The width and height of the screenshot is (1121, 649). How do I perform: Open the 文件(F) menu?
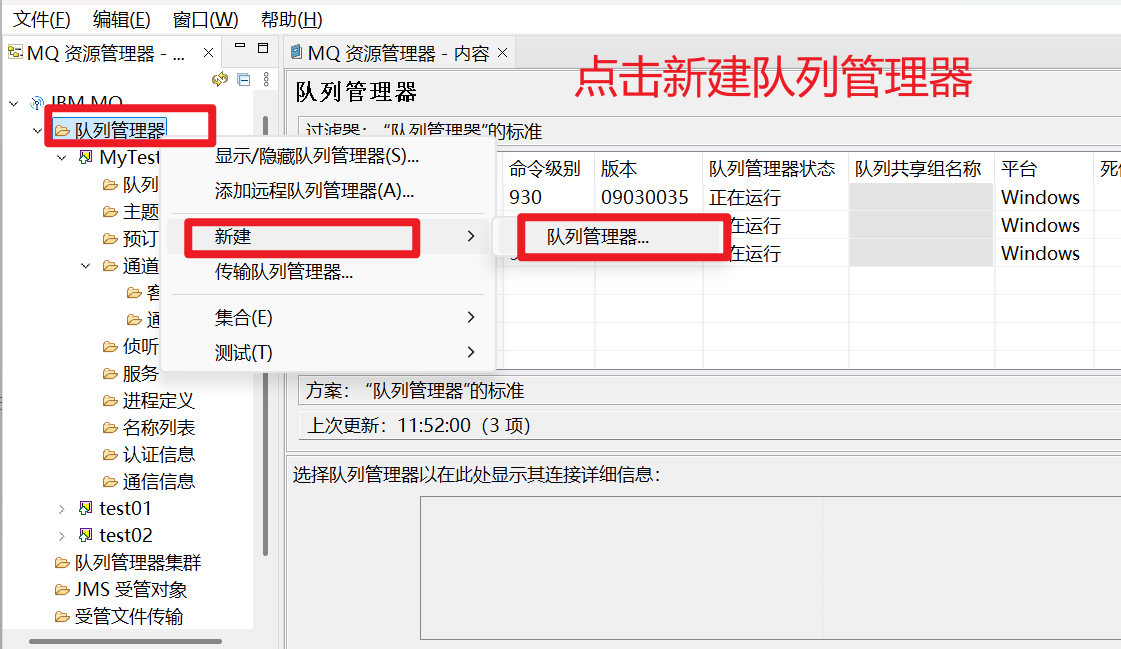[41, 19]
